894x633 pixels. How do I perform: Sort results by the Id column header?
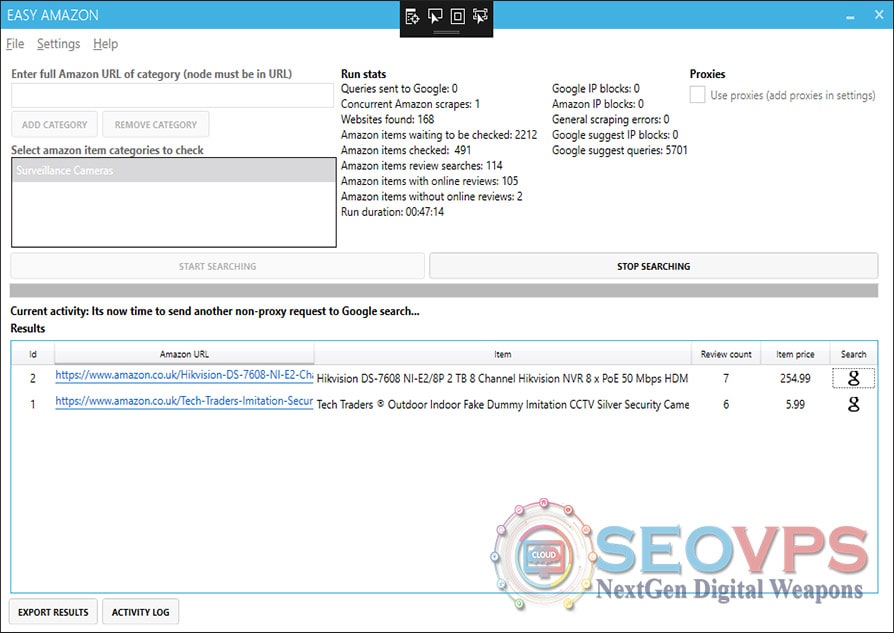coord(33,354)
